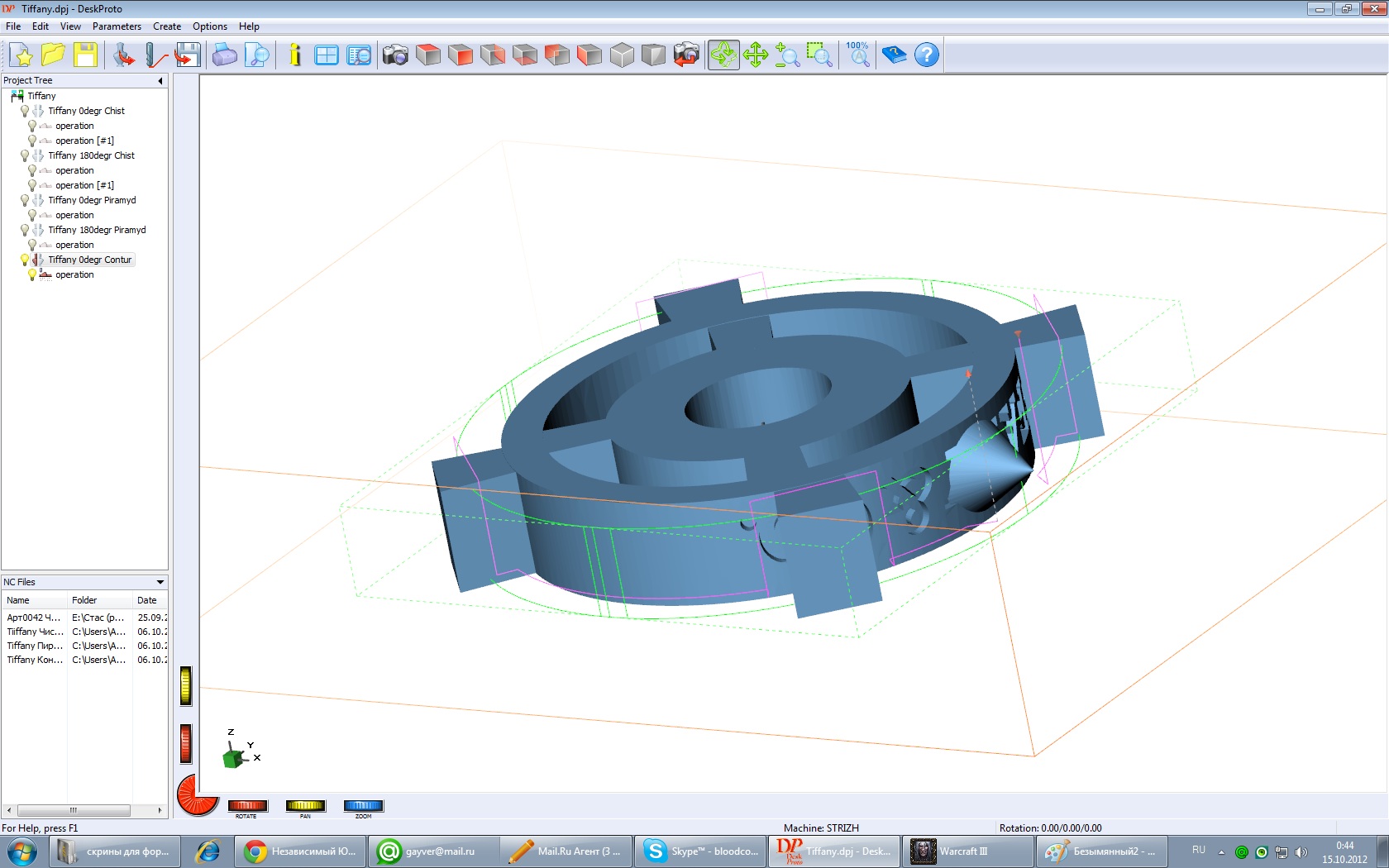The image size is (1389, 868).
Task: Toggle light bulb for Tiffany 0degr Chist
Action: [x=25, y=111]
